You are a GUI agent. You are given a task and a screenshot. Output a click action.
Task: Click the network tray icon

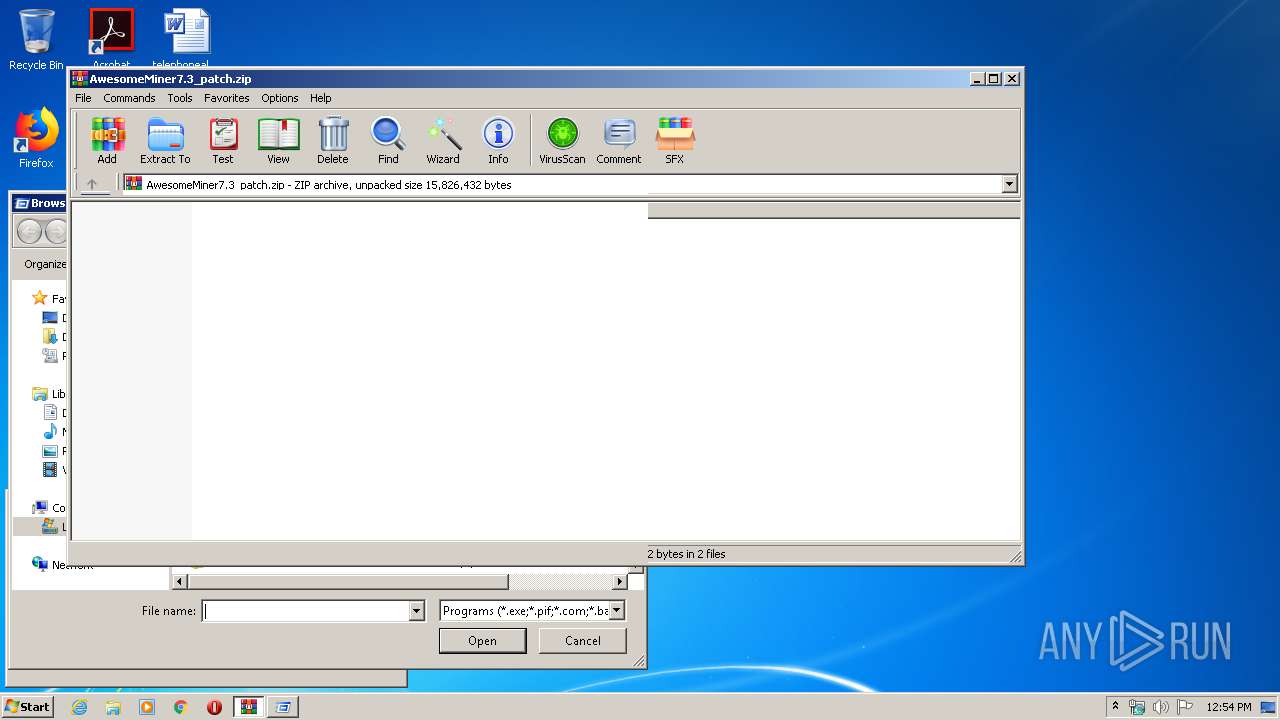pyautogui.click(x=1137, y=707)
